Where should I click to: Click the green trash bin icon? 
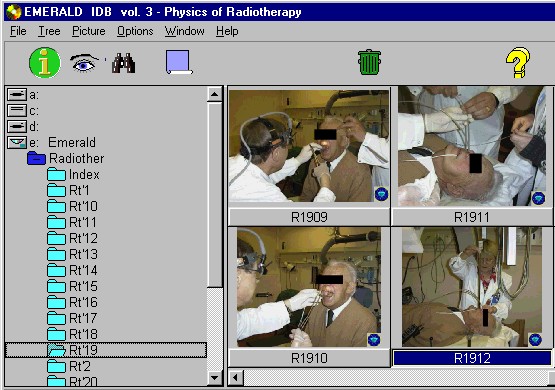[x=369, y=62]
